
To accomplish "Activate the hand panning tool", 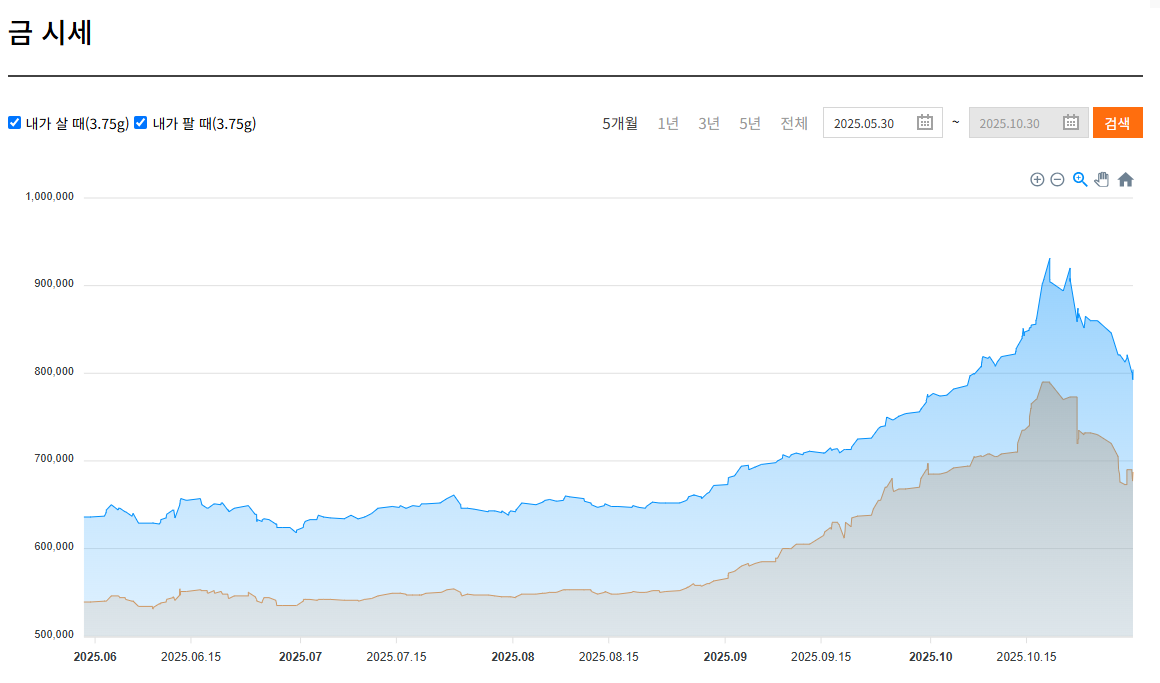I will (1102, 180).
